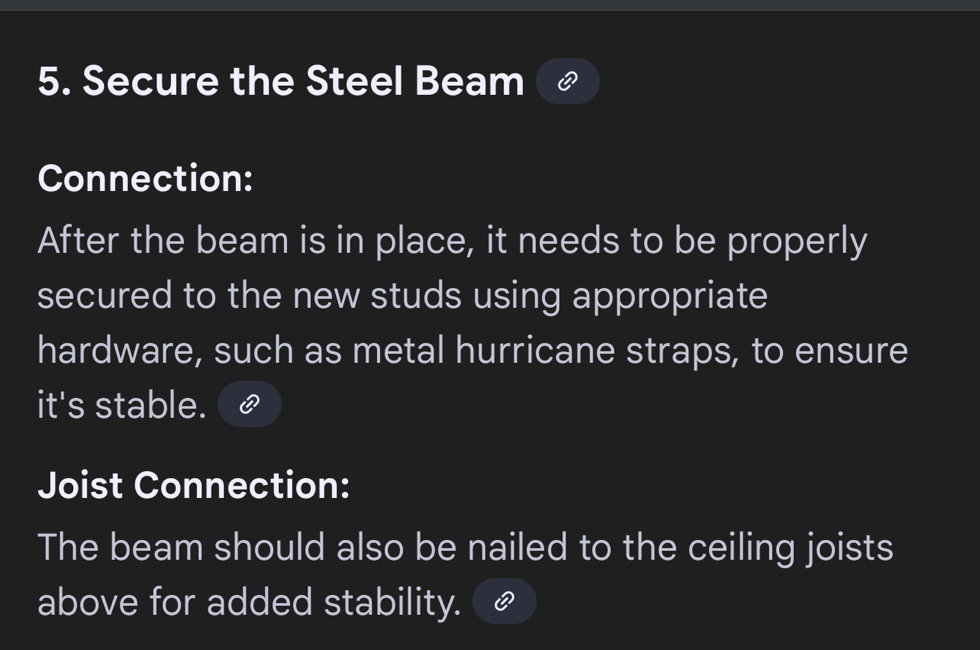The height and width of the screenshot is (650, 980).
Task: Click the word "Steel" in the heading
Action: (x=354, y=82)
